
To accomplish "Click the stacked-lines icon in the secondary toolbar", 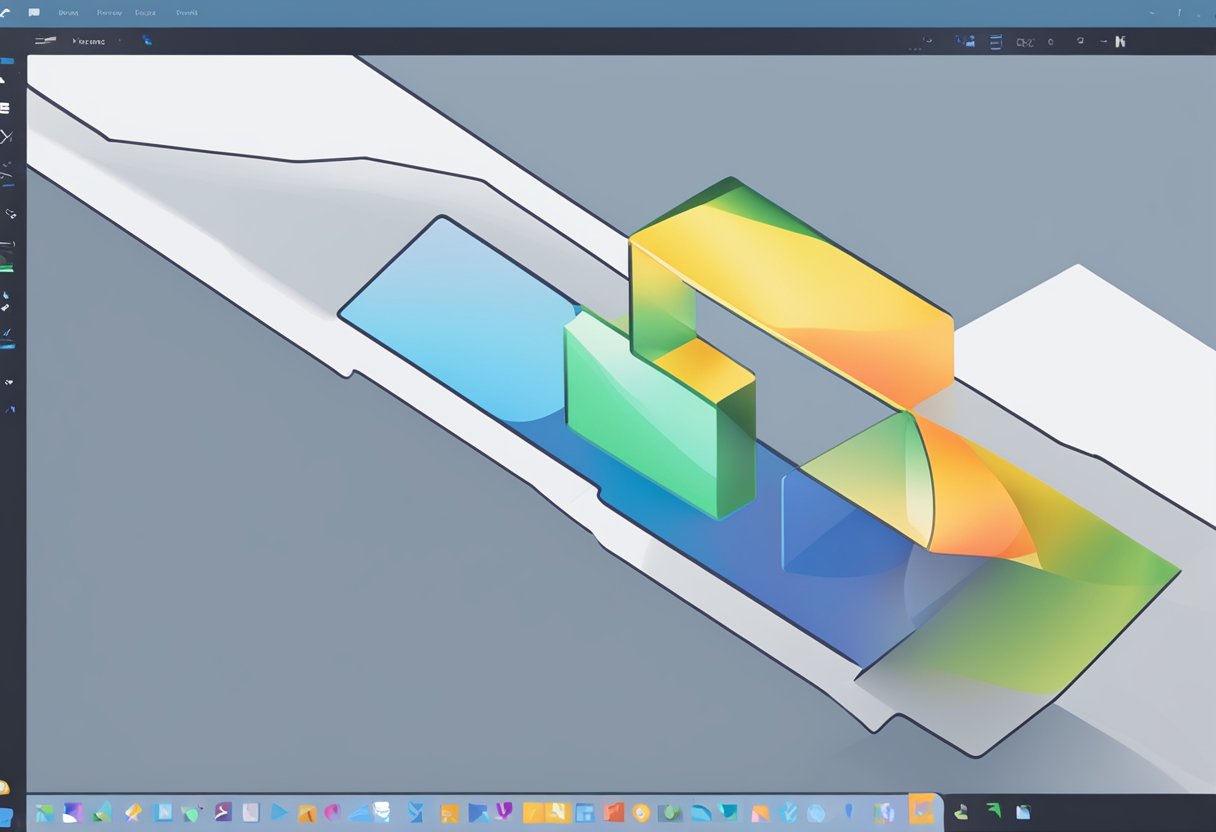I will [45, 41].
